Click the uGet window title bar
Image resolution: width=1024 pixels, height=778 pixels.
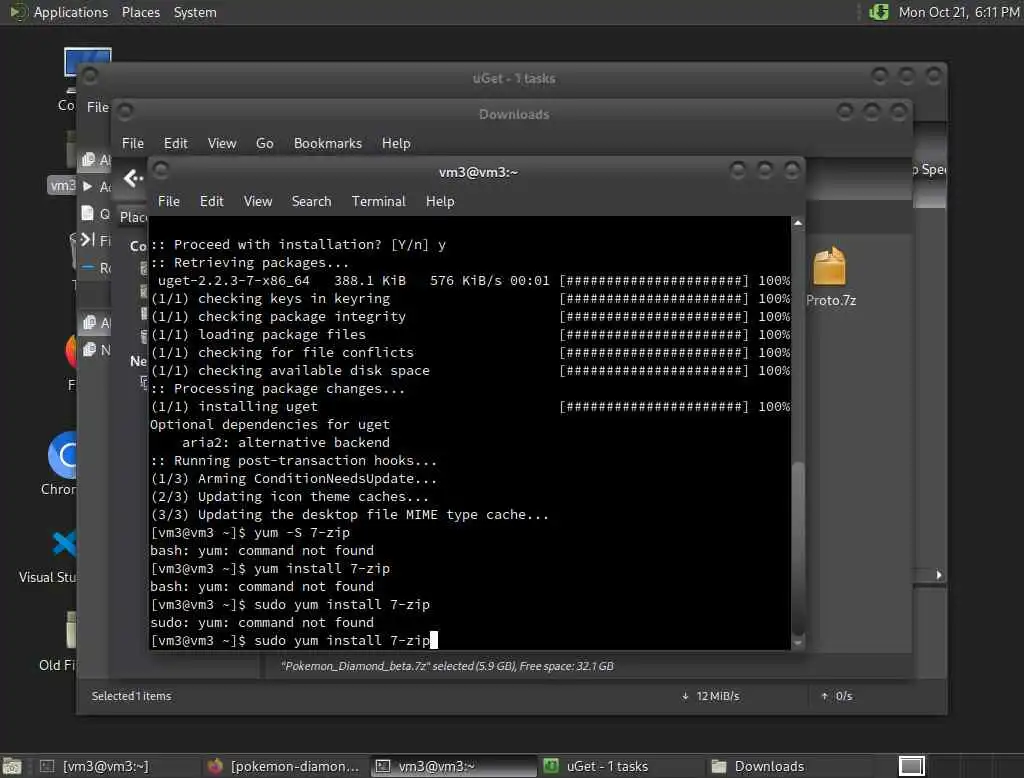click(514, 78)
